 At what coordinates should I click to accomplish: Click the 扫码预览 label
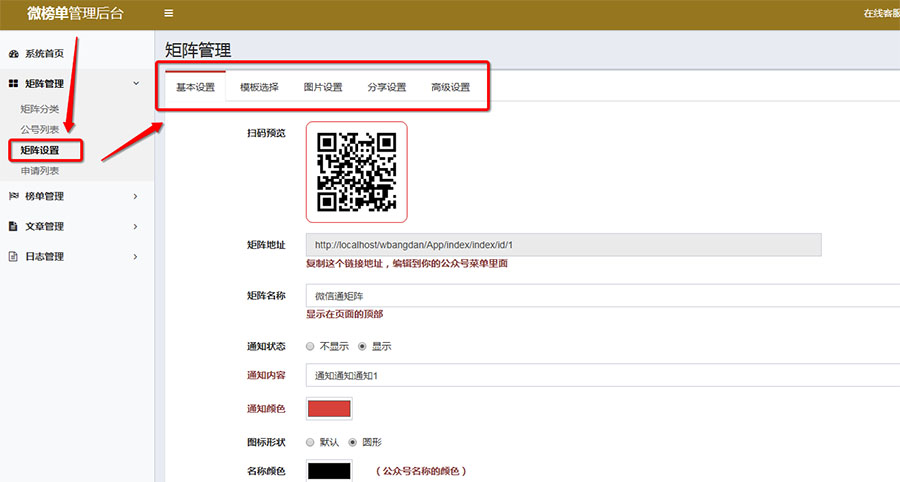(266, 133)
